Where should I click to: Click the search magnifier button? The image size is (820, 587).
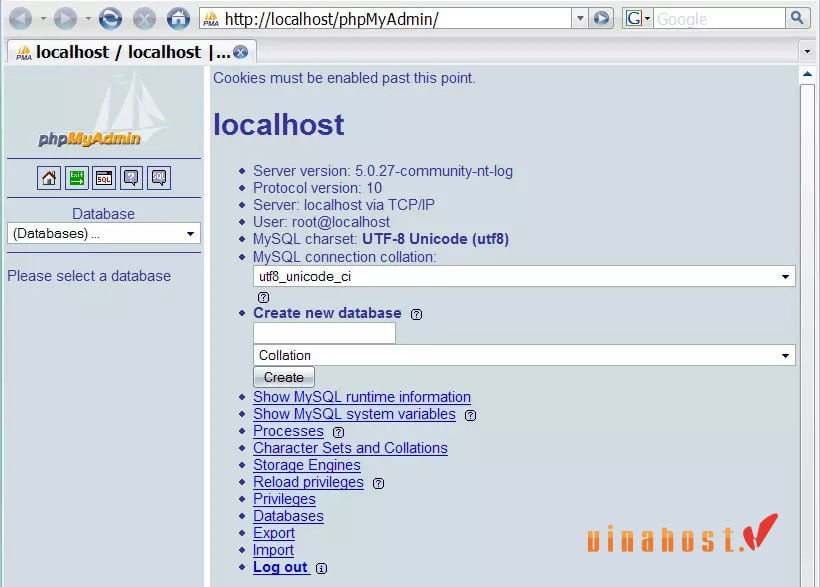click(797, 18)
